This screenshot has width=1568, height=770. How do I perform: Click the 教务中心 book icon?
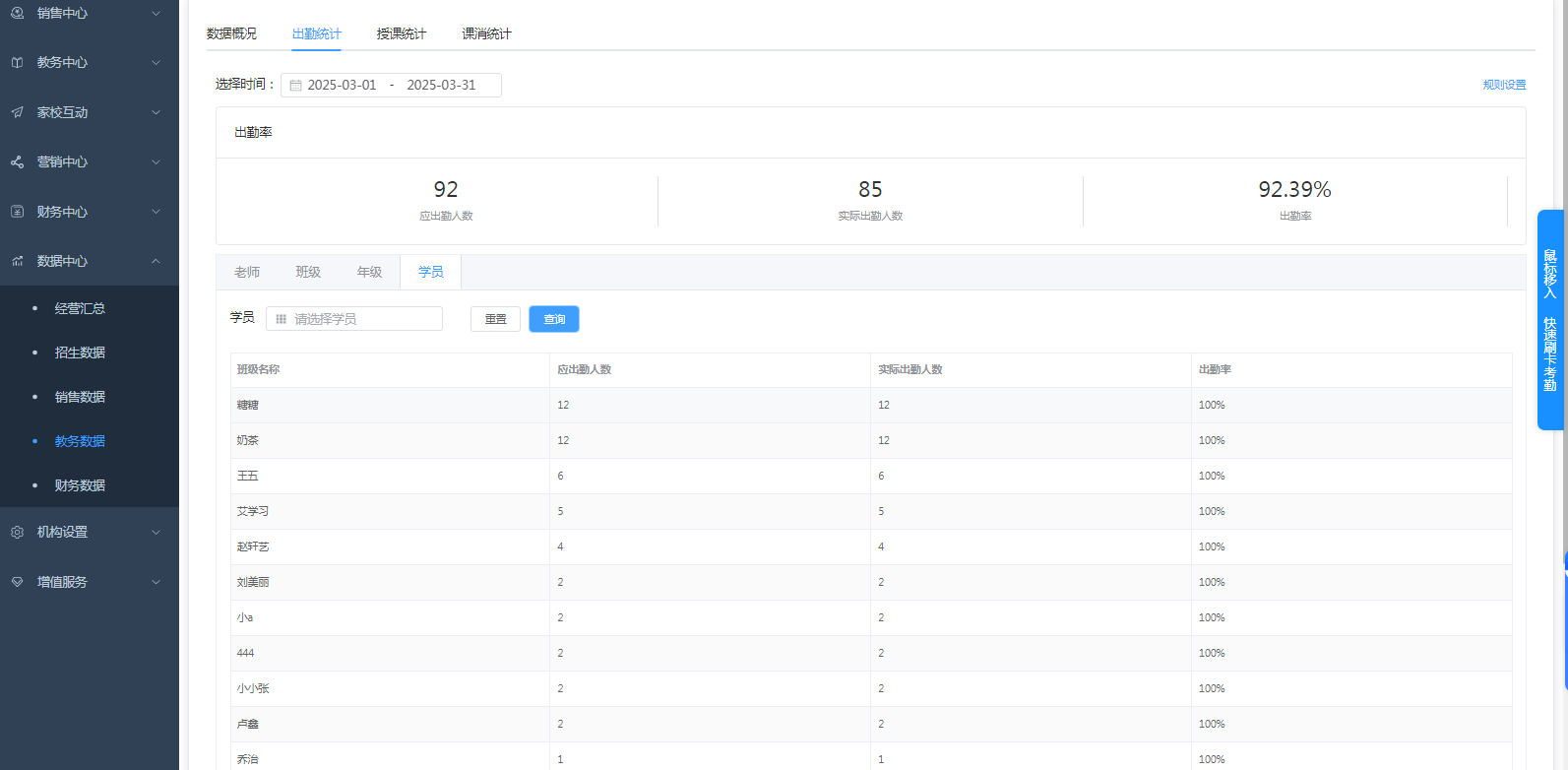(17, 62)
